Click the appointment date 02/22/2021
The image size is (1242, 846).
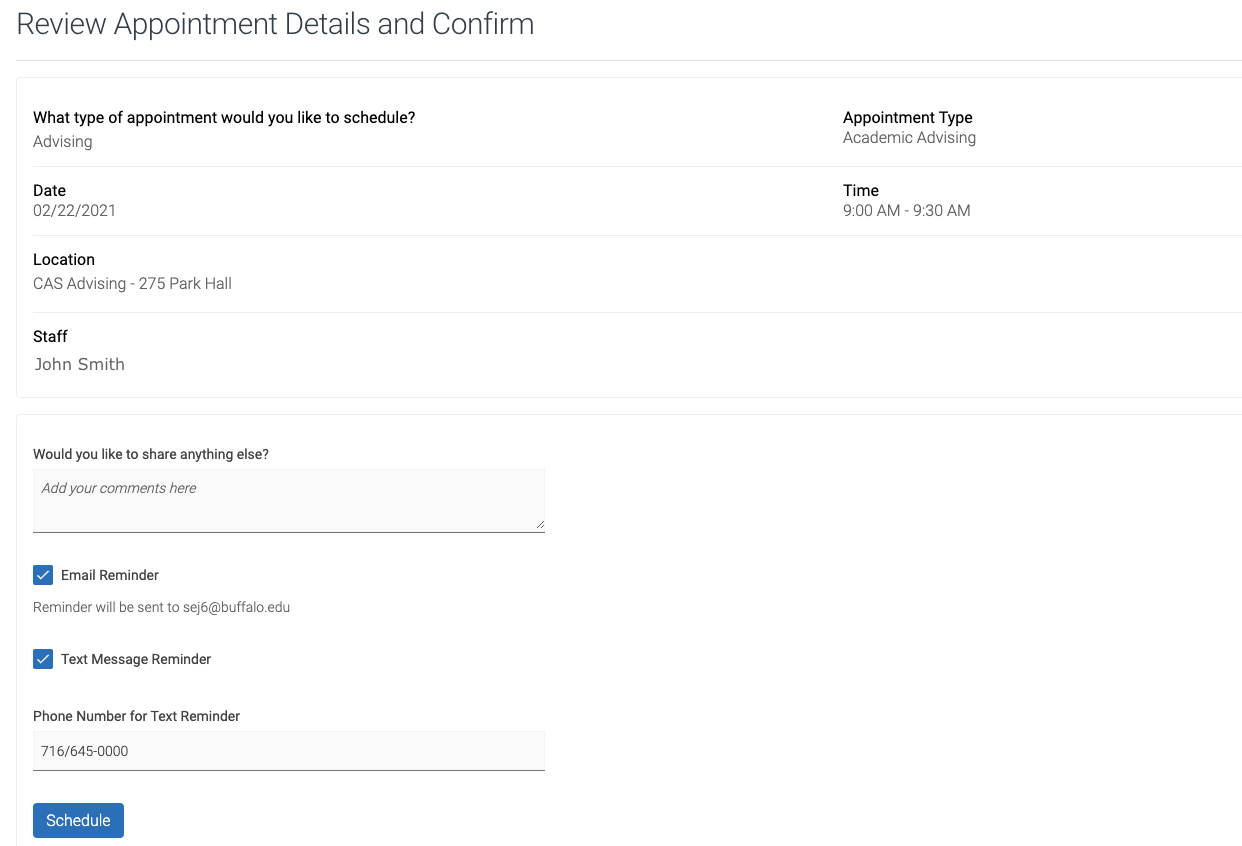[x=74, y=210]
